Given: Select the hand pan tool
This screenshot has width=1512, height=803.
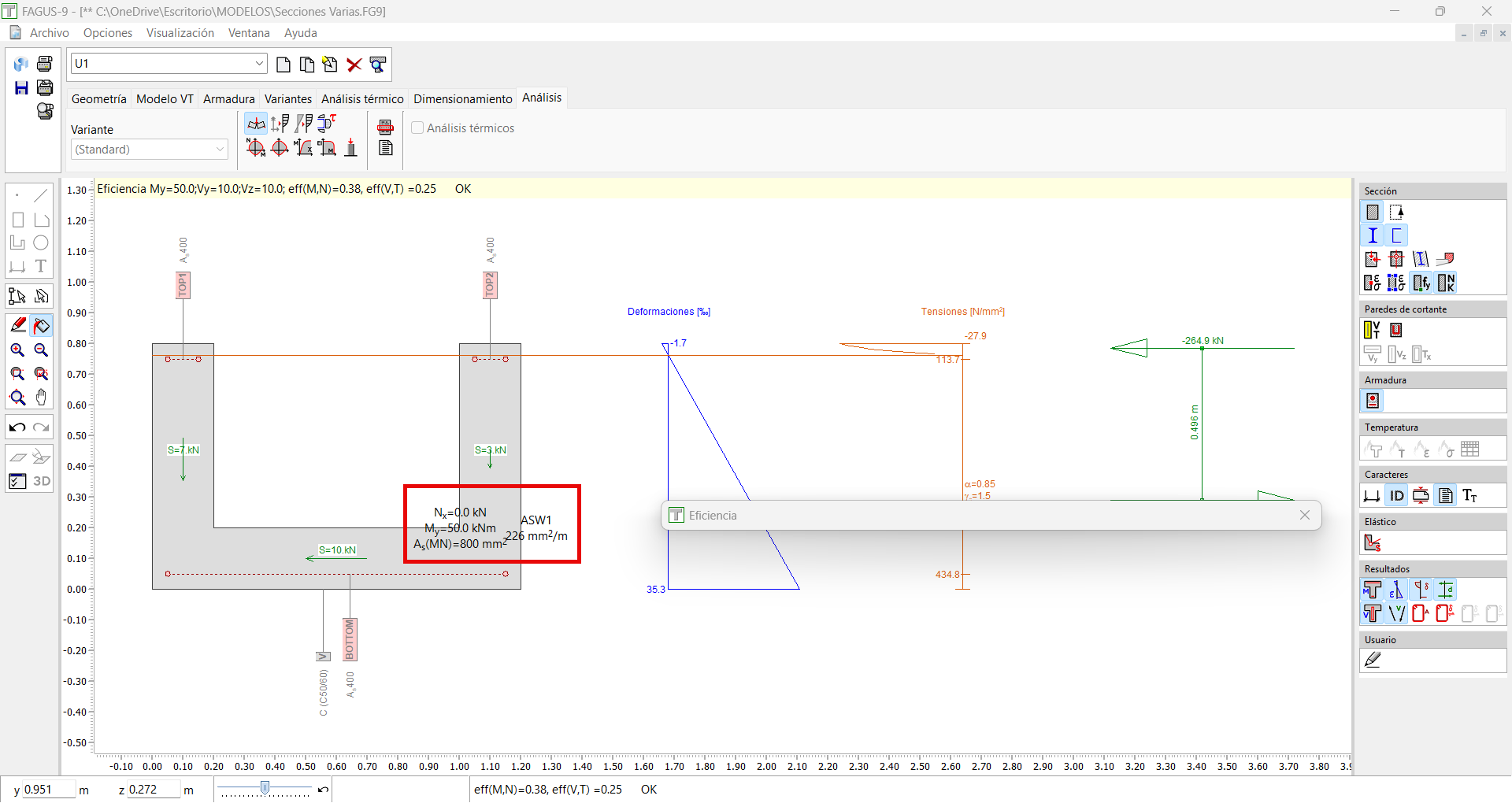Looking at the screenshot, I should (x=41, y=398).
